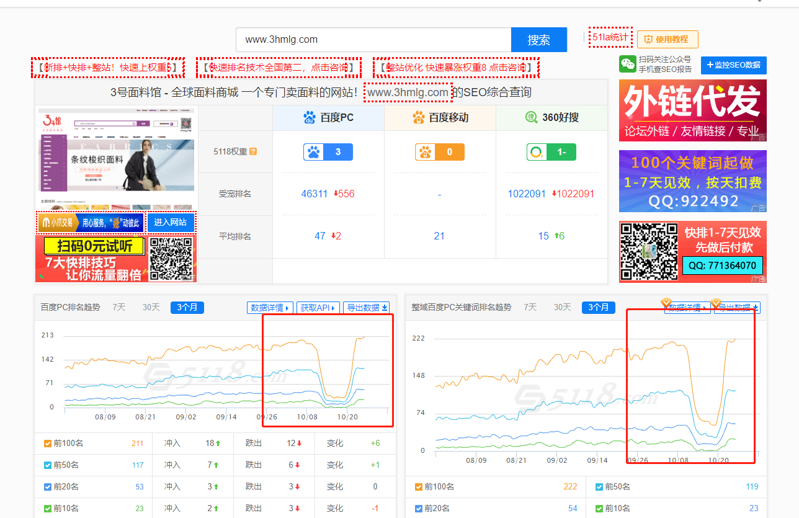This screenshot has width=799, height=518.
Task: Select 3个月 tab in 百度PC排名趋势
Action: coord(187,307)
